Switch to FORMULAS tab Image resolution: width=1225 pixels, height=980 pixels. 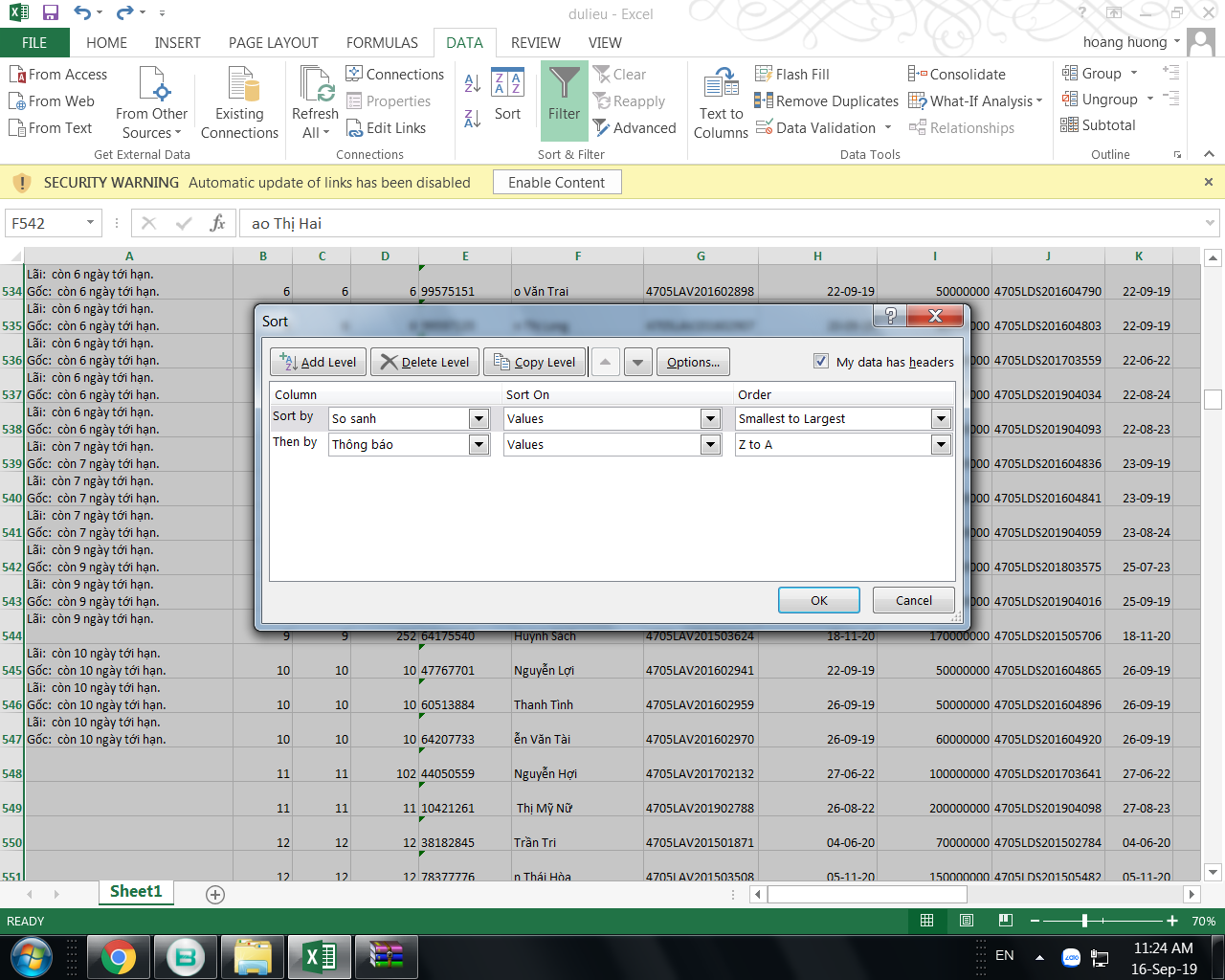click(x=382, y=43)
